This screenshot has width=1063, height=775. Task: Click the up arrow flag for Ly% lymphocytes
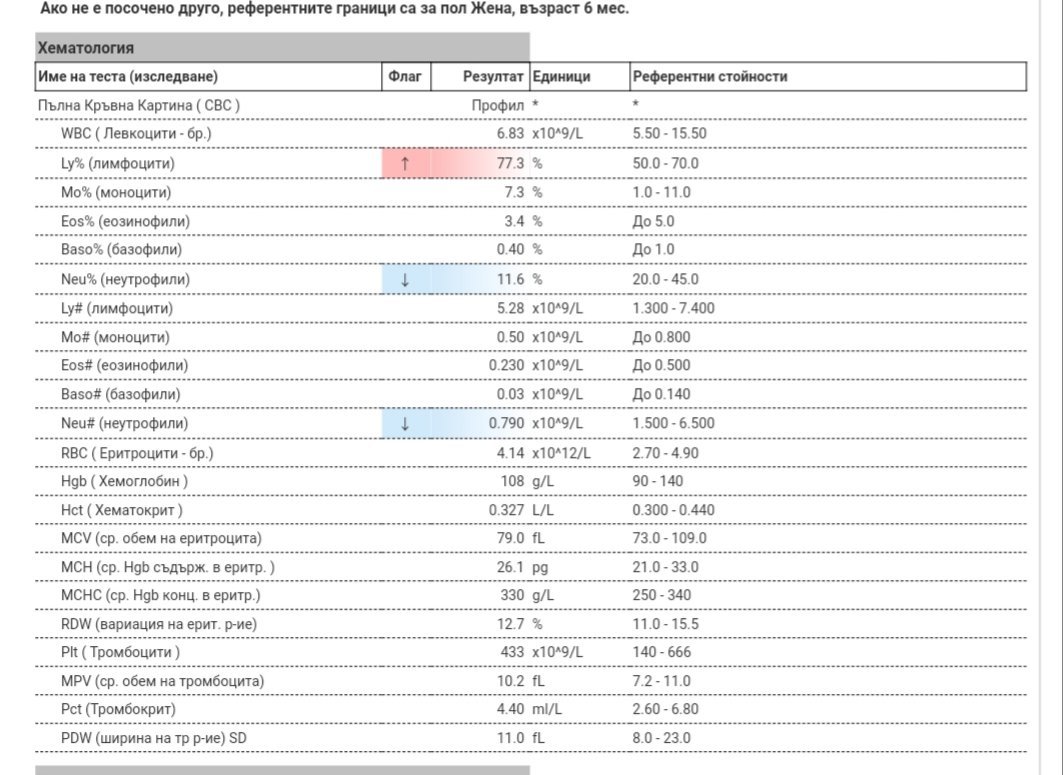tap(404, 164)
